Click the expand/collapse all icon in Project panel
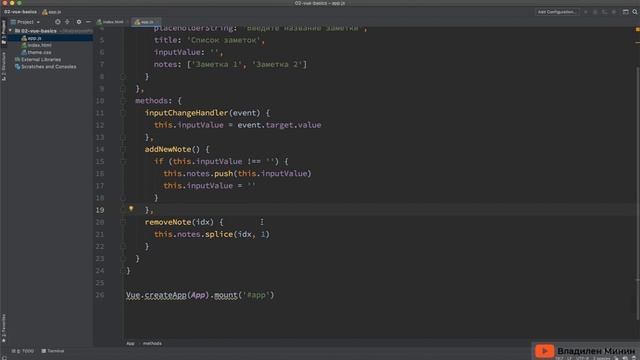The height and width of the screenshot is (360, 640). click(x=67, y=22)
